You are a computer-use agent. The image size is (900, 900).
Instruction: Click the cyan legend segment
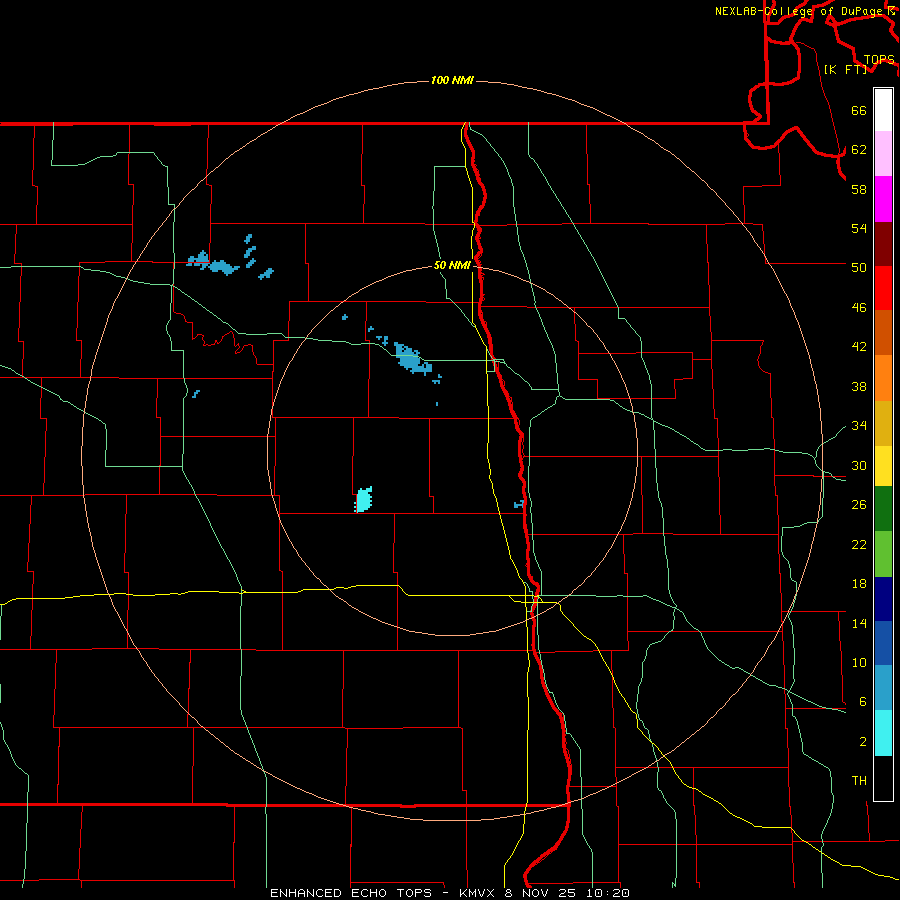click(883, 733)
